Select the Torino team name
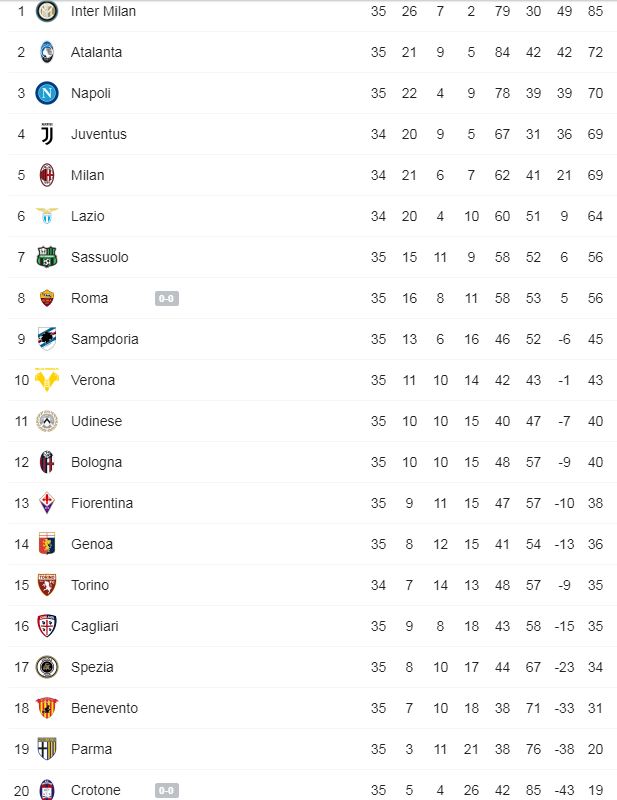The image size is (617, 800). pos(90,585)
